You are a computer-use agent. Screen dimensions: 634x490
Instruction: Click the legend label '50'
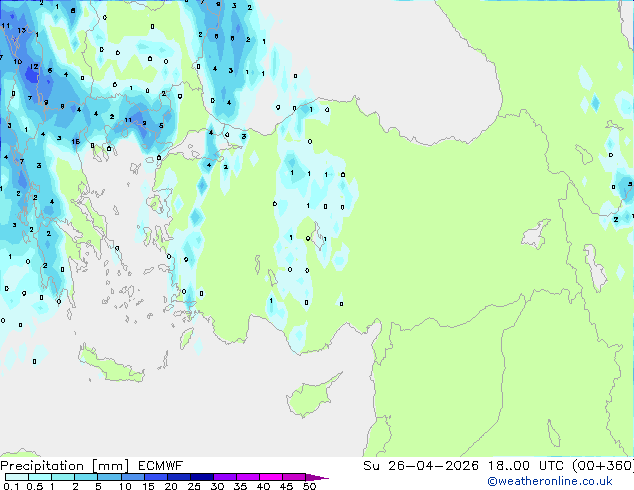[x=309, y=486]
